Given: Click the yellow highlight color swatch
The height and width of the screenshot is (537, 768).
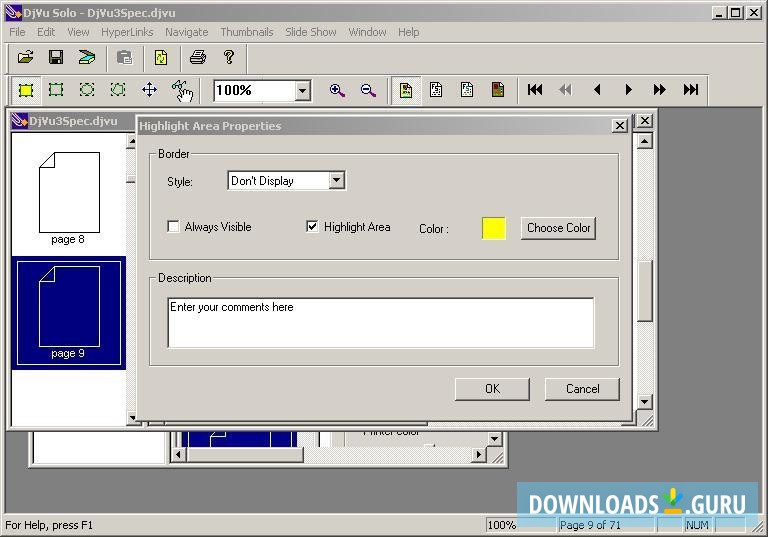Looking at the screenshot, I should coord(494,228).
